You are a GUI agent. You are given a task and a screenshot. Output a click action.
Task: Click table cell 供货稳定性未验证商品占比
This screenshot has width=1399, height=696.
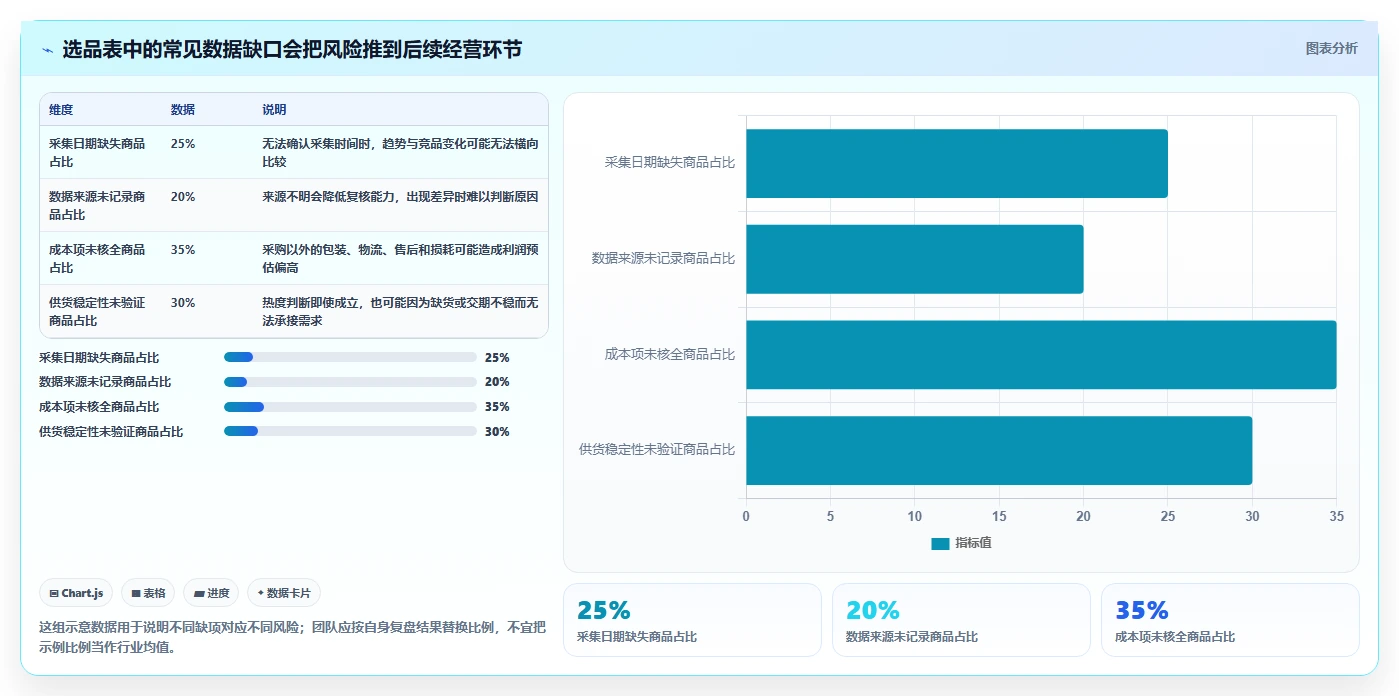click(97, 311)
